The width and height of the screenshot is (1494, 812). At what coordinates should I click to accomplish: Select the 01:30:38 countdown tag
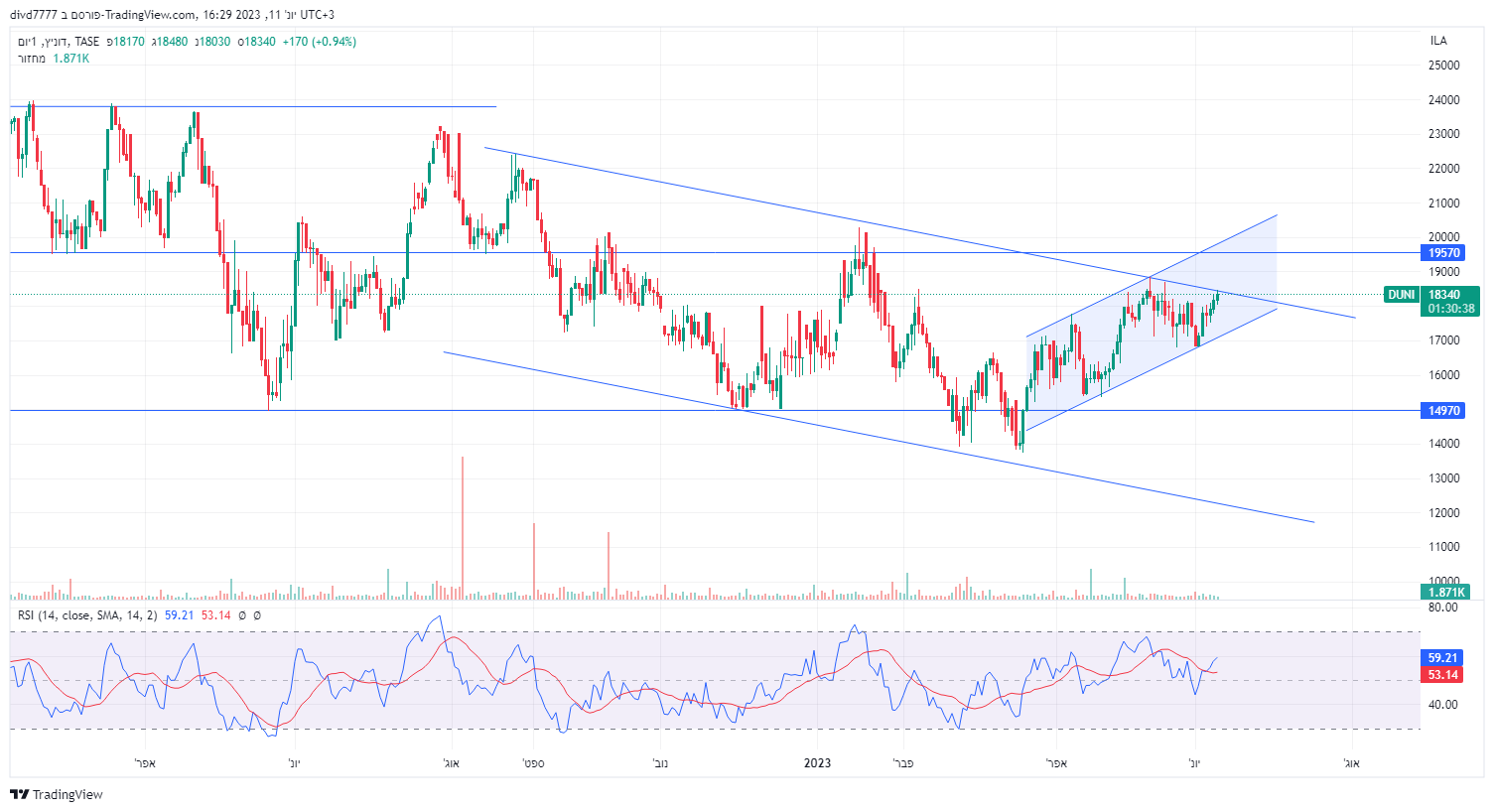pos(1450,309)
